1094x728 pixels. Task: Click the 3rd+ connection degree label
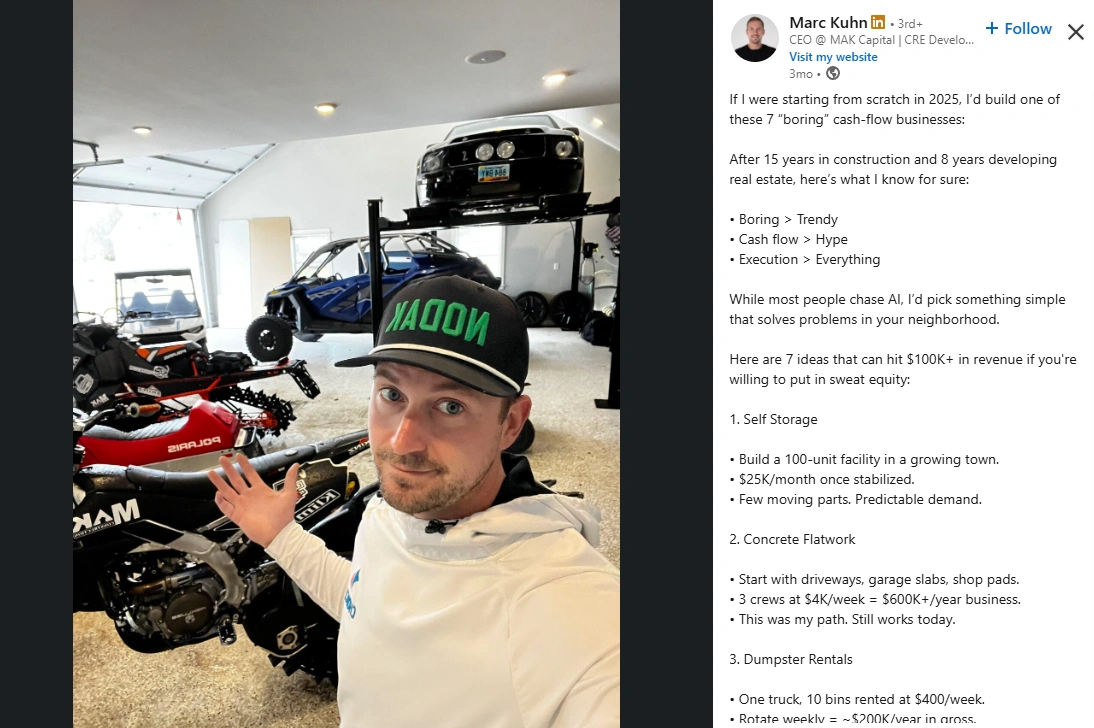pos(910,24)
